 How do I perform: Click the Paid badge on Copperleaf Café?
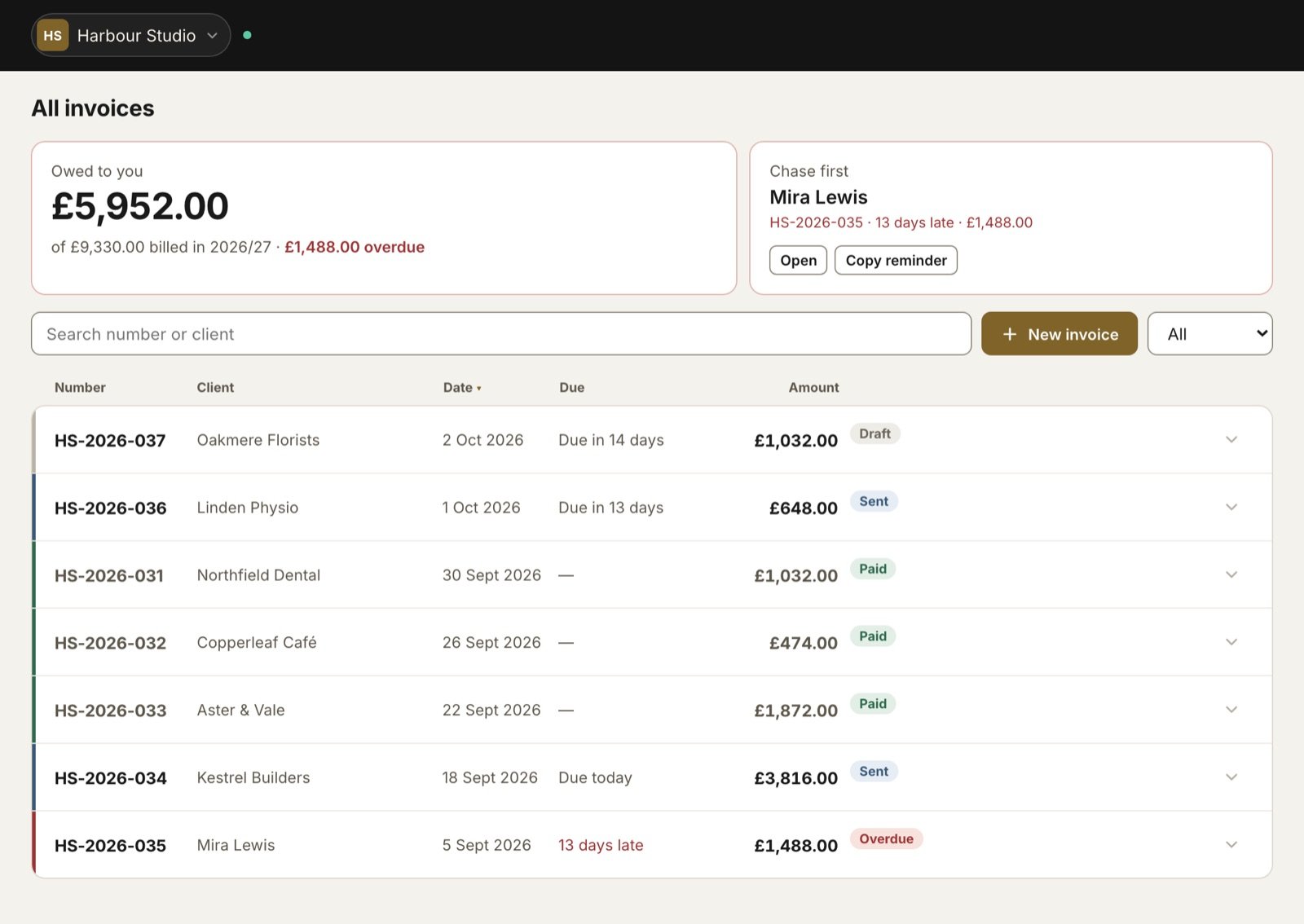(872, 636)
